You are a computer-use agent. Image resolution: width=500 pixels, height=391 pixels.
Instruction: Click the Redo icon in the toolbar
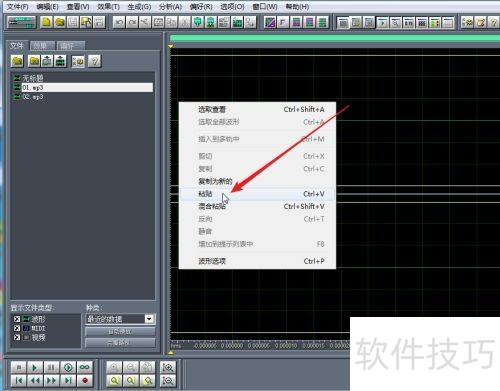point(132,22)
